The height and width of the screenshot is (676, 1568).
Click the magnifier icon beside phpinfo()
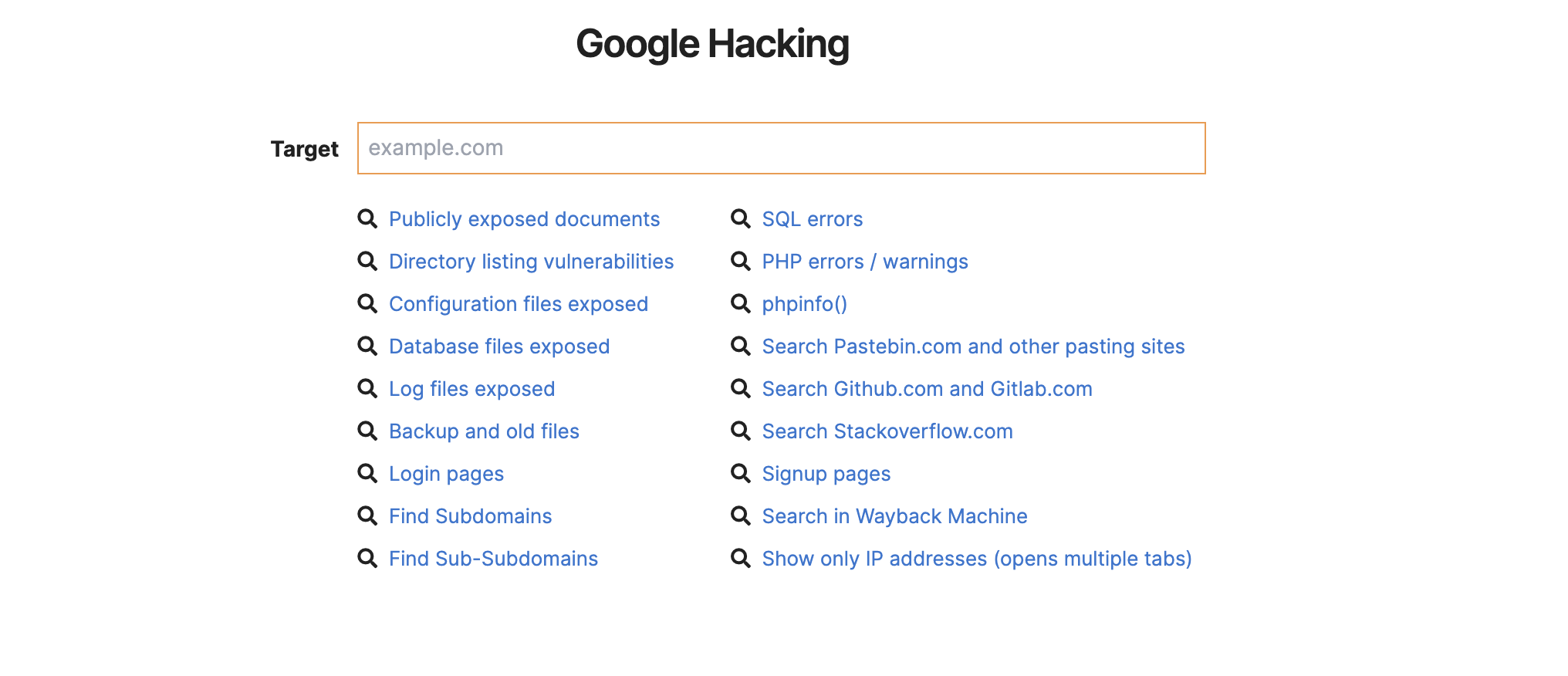(x=740, y=304)
